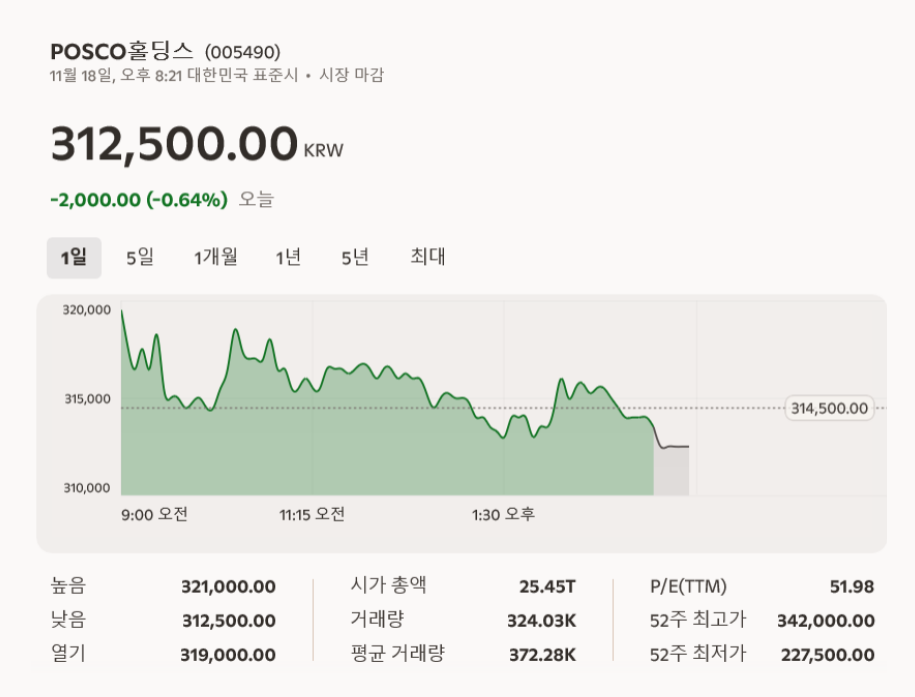Viewport: 915px width, 697px height.
Task: Click the 높음 label
Action: tap(68, 586)
